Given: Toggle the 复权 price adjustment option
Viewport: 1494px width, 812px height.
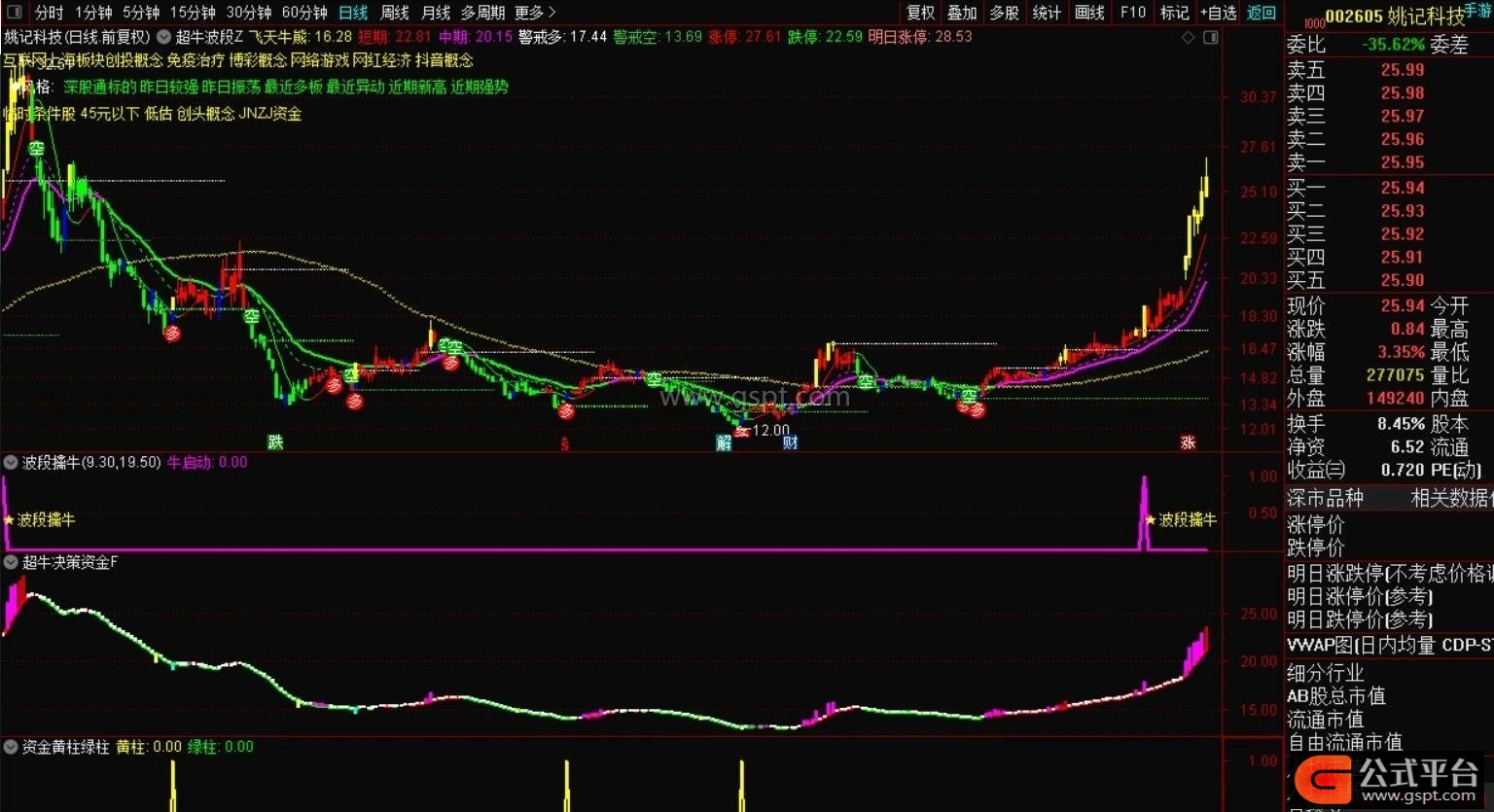Looking at the screenshot, I should coord(920,13).
